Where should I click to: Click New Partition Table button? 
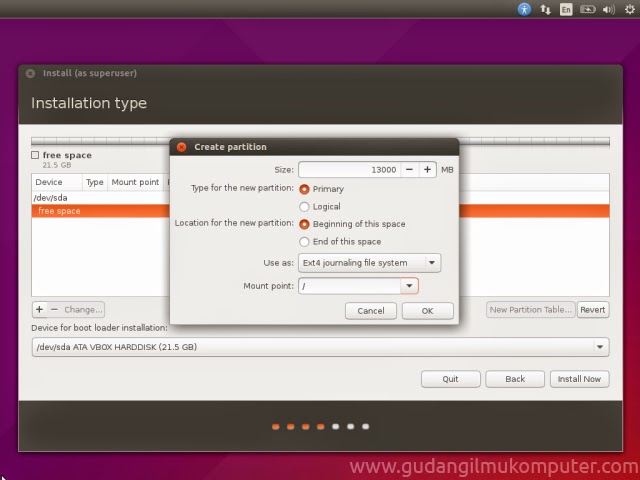pos(531,309)
